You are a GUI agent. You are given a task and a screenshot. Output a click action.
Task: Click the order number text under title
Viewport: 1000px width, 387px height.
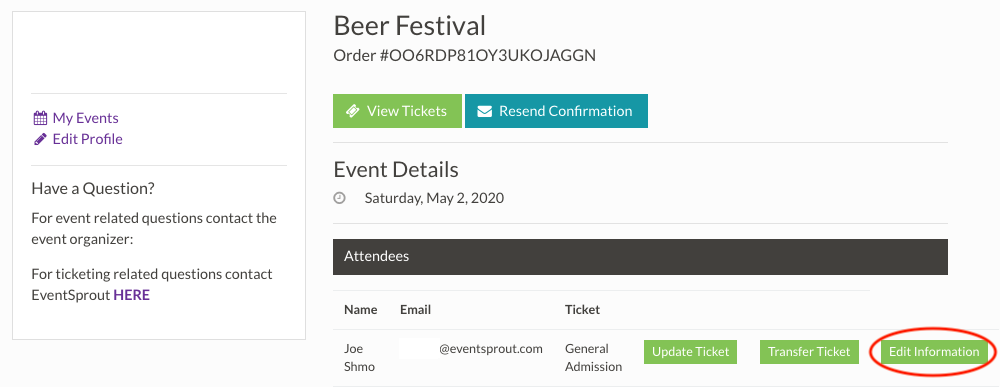[x=464, y=55]
